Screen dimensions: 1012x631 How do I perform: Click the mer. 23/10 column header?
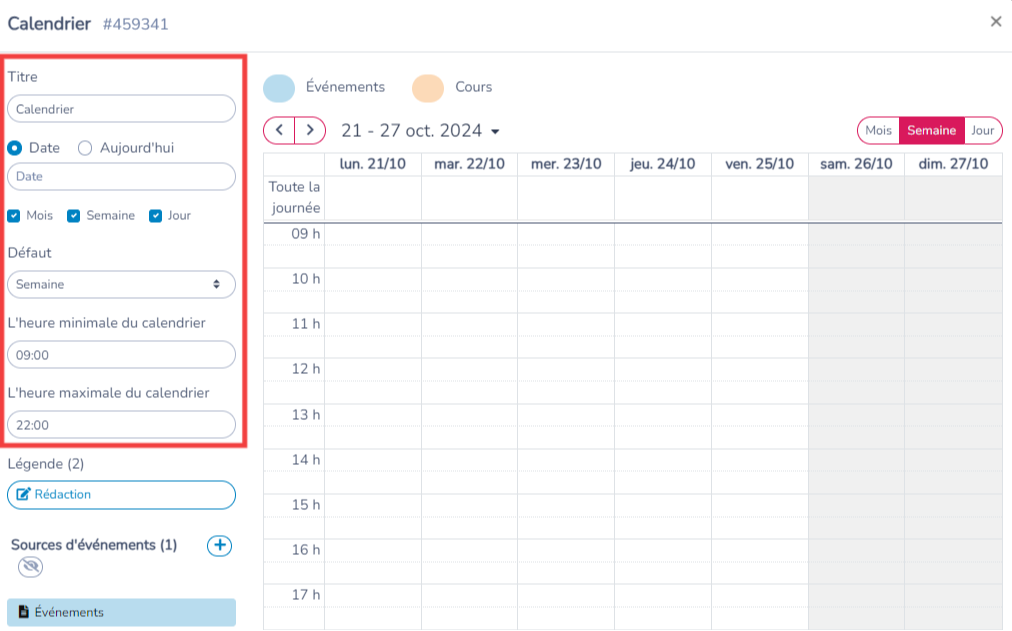point(566,165)
